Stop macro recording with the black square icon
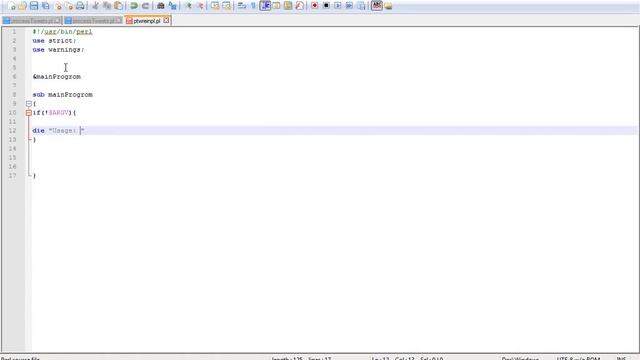640x360 pixels. click(x=326, y=6)
